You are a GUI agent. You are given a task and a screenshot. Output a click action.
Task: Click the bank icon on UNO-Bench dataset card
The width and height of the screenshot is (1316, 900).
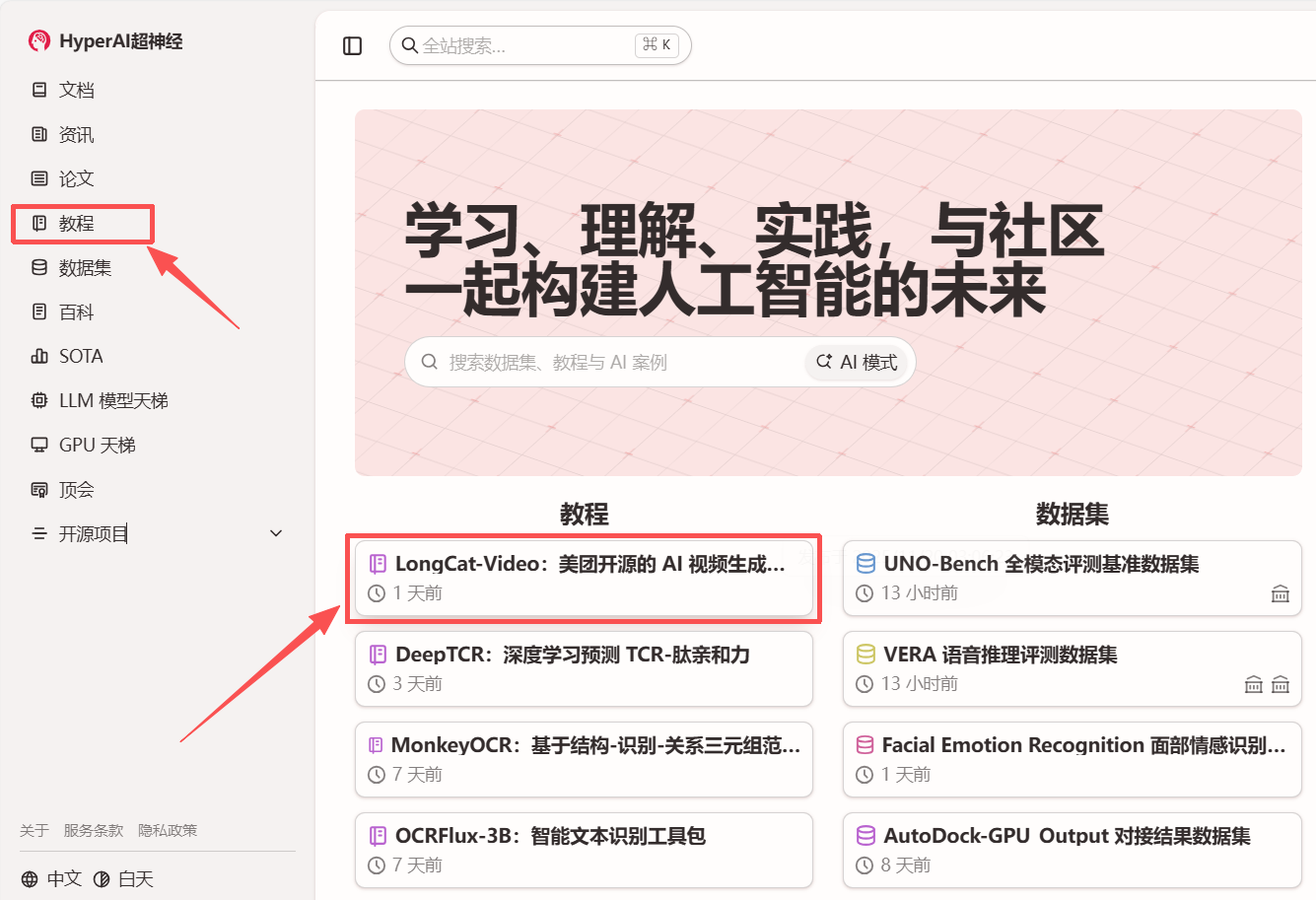coord(1280,593)
